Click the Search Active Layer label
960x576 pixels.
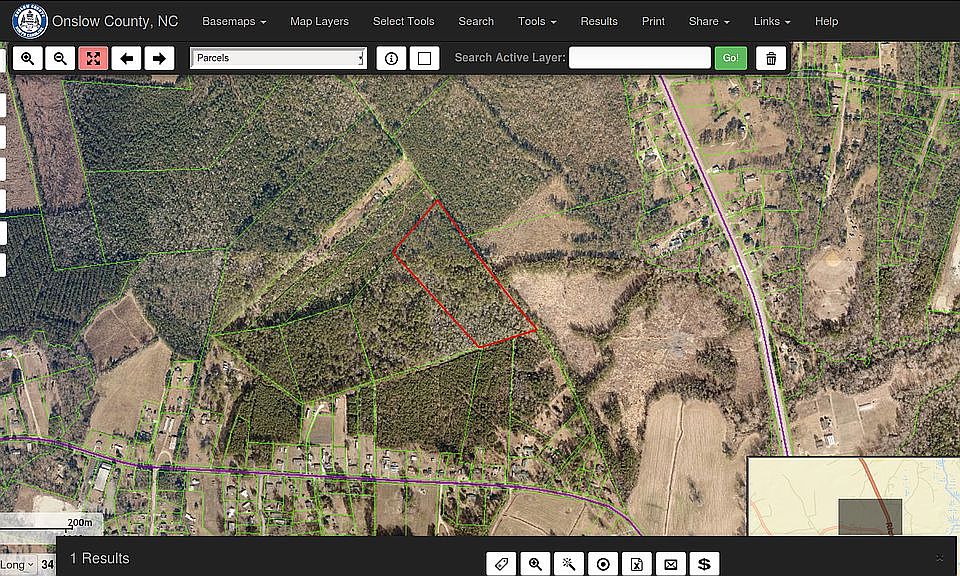coord(509,58)
